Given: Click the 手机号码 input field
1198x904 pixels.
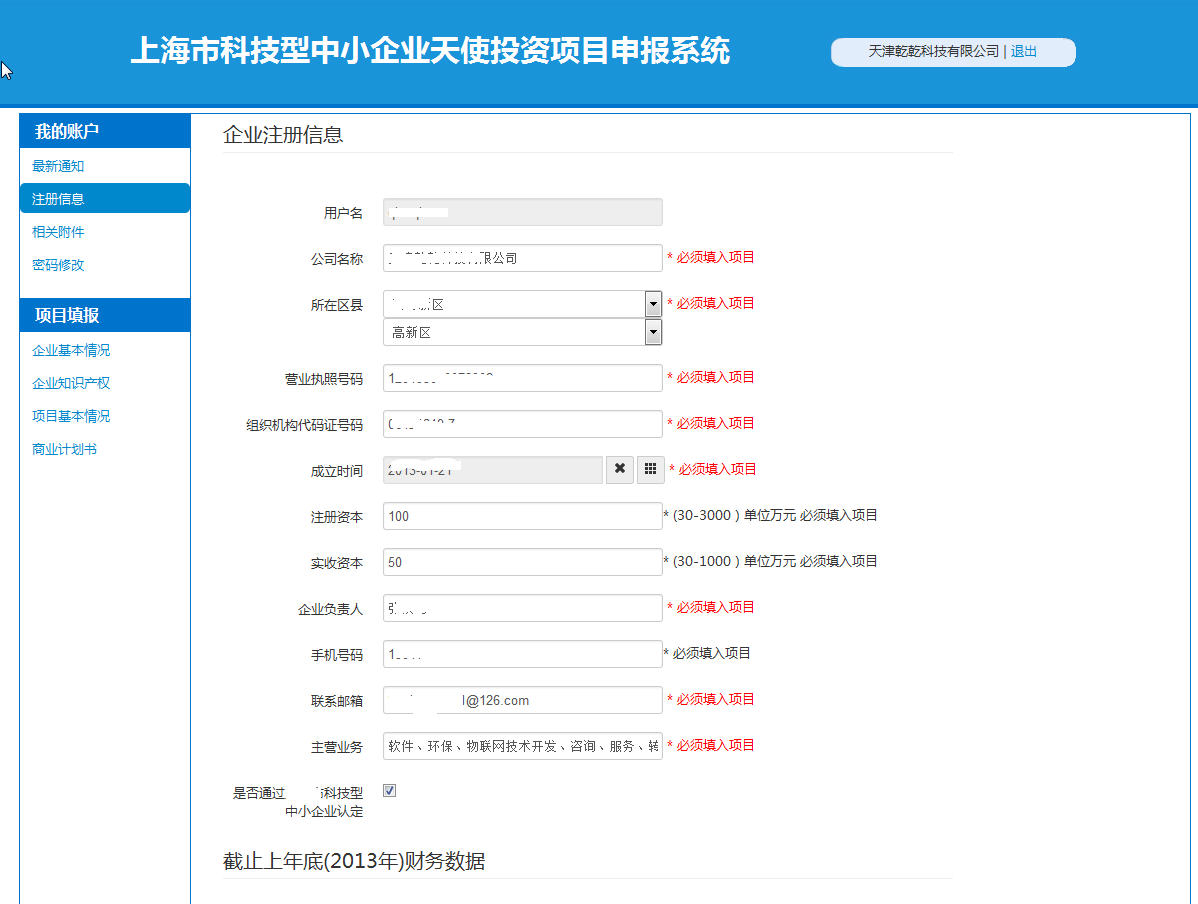Looking at the screenshot, I should (522, 654).
